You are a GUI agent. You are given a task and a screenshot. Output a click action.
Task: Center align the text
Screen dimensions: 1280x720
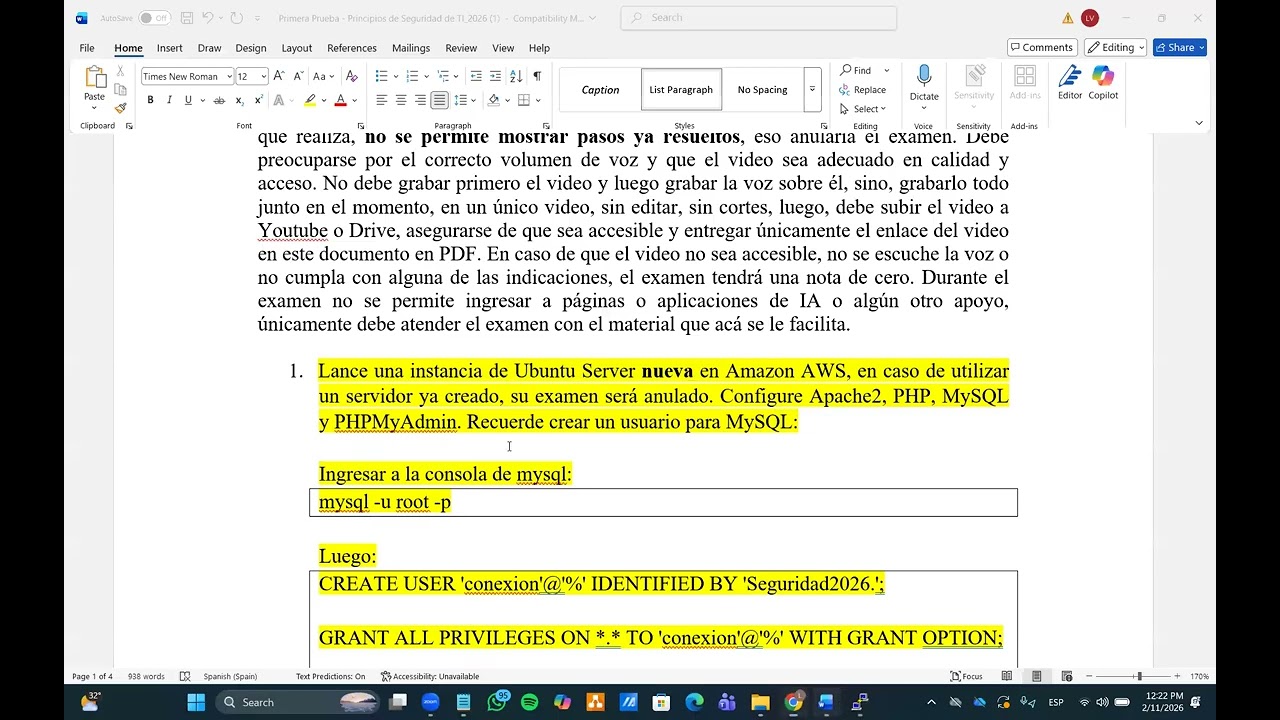pos(401,100)
